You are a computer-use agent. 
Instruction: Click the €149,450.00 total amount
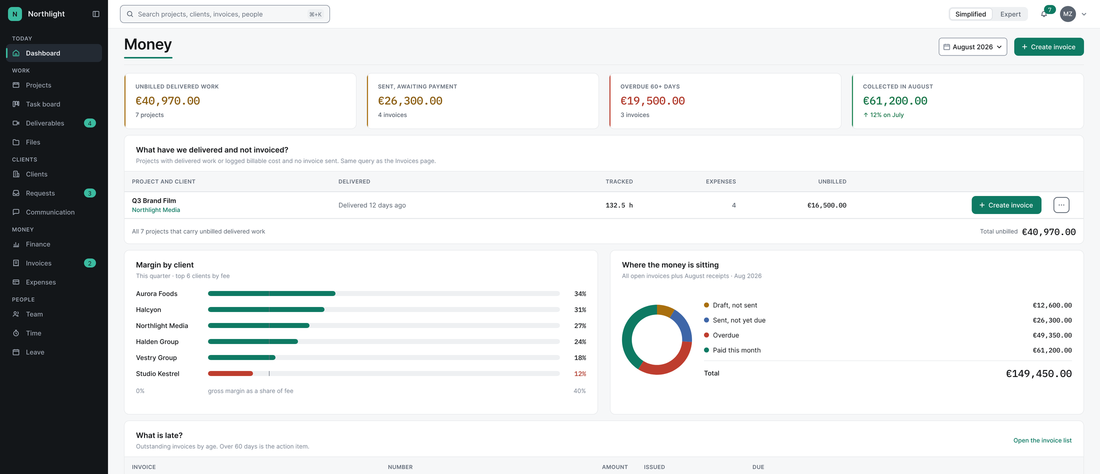click(x=1038, y=374)
